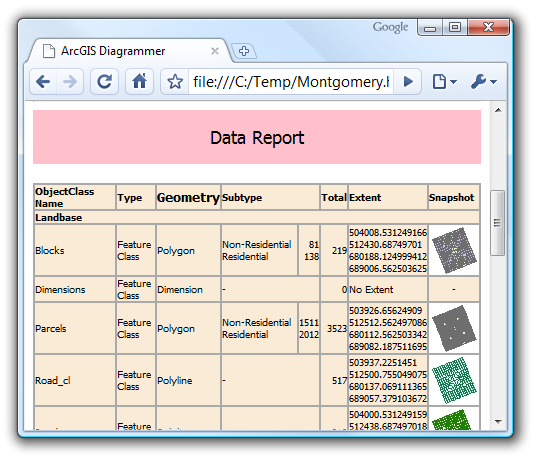Click the Dimensions Feature Class type cell
Image resolution: width=533 pixels, height=457 pixels.
pos(136,289)
